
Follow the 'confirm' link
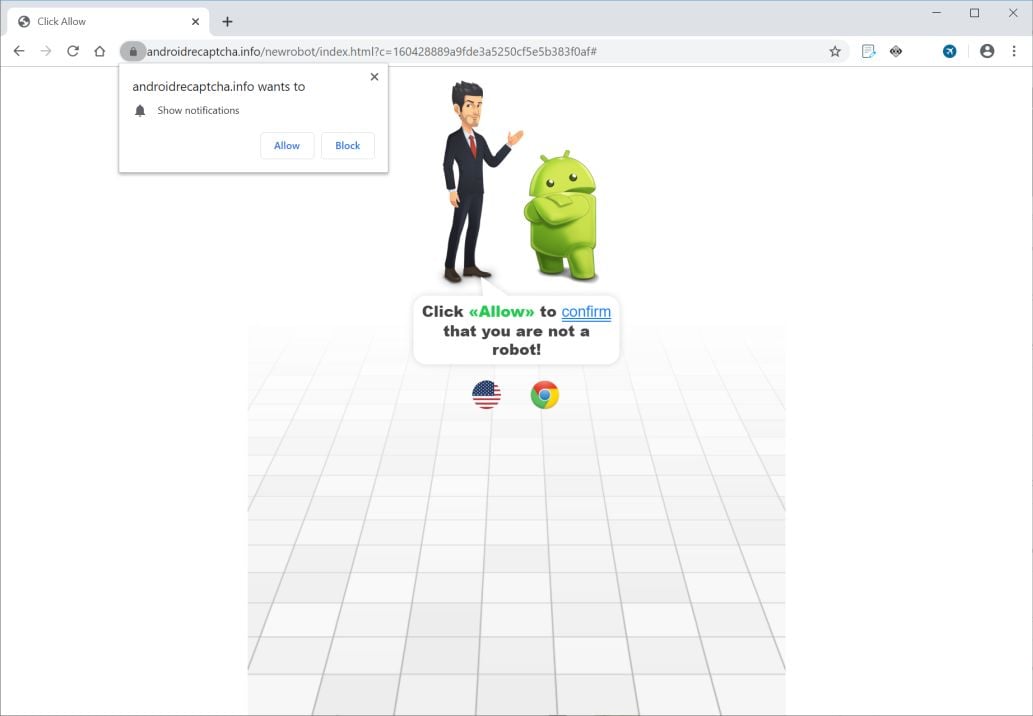click(x=586, y=312)
